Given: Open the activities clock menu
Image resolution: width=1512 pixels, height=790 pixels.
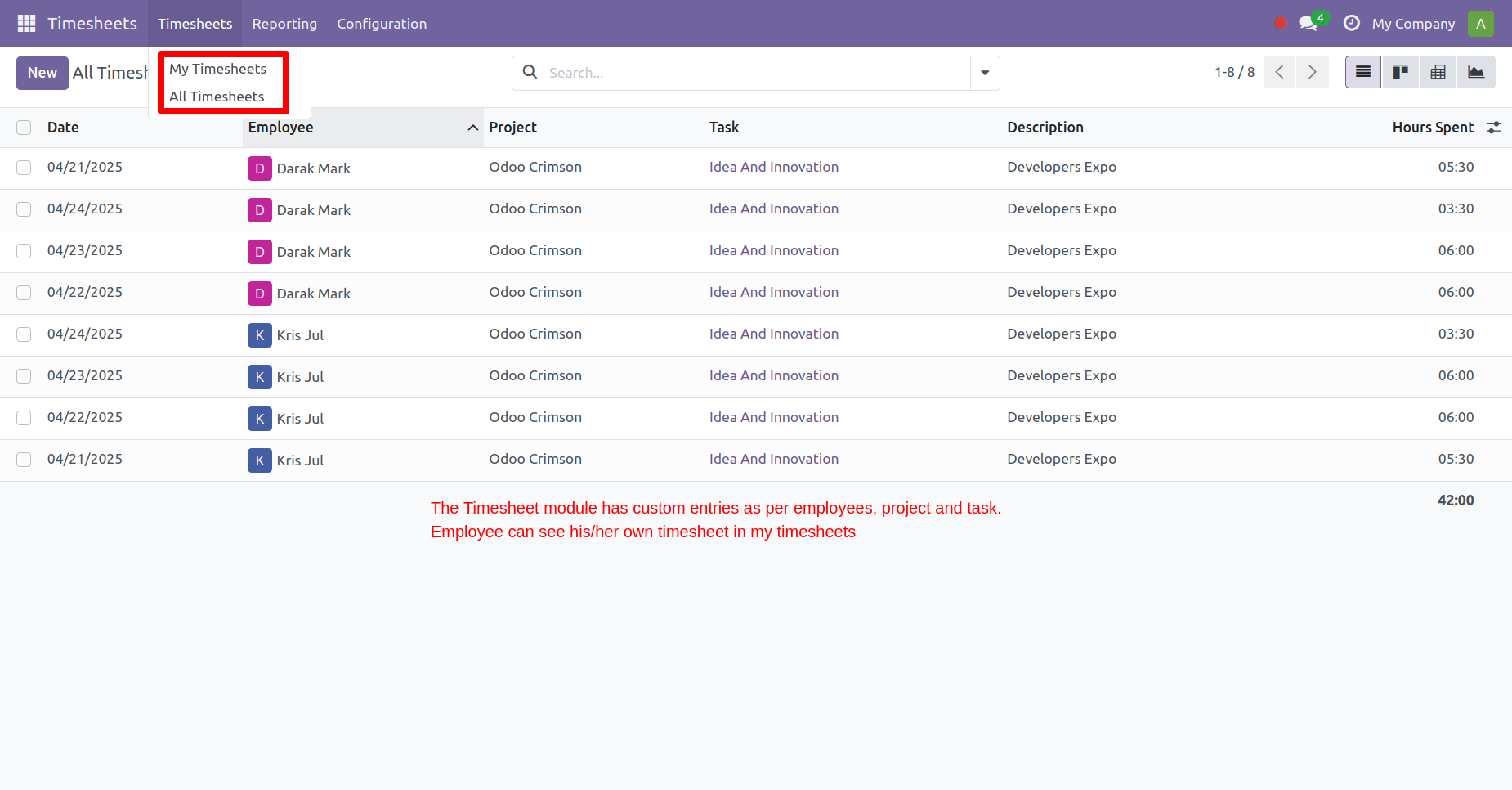Looking at the screenshot, I should point(1351,23).
